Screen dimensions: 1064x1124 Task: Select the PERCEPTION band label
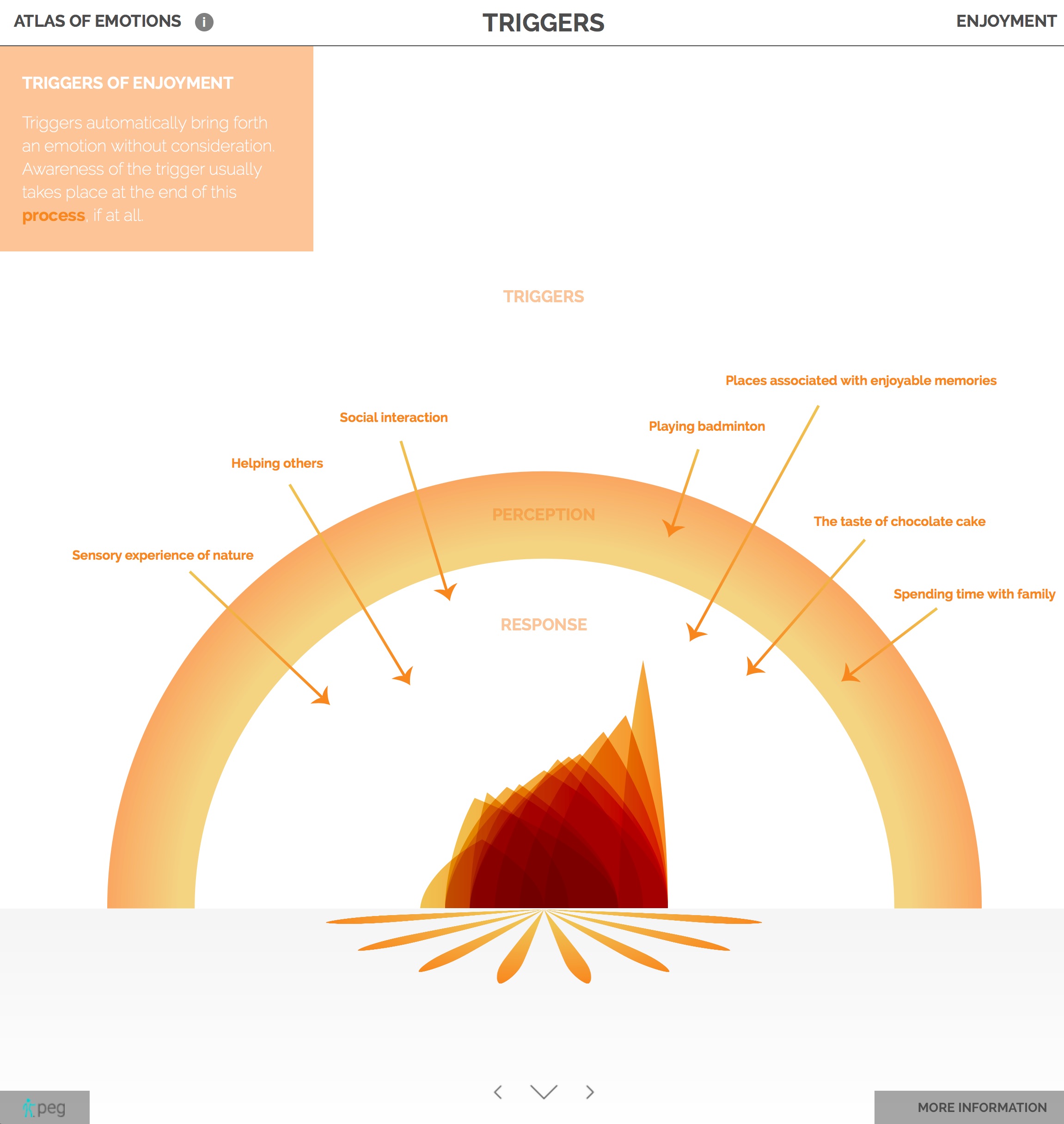[x=544, y=514]
